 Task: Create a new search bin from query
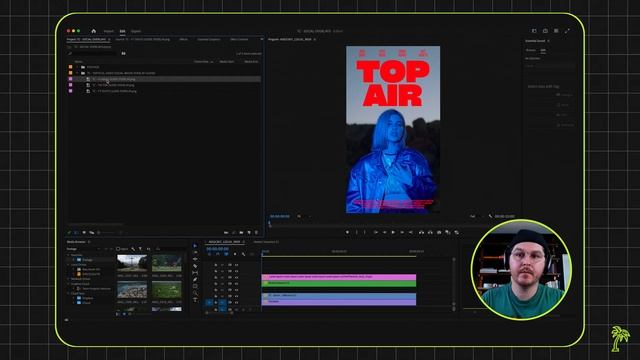pyautogui.click(x=123, y=53)
